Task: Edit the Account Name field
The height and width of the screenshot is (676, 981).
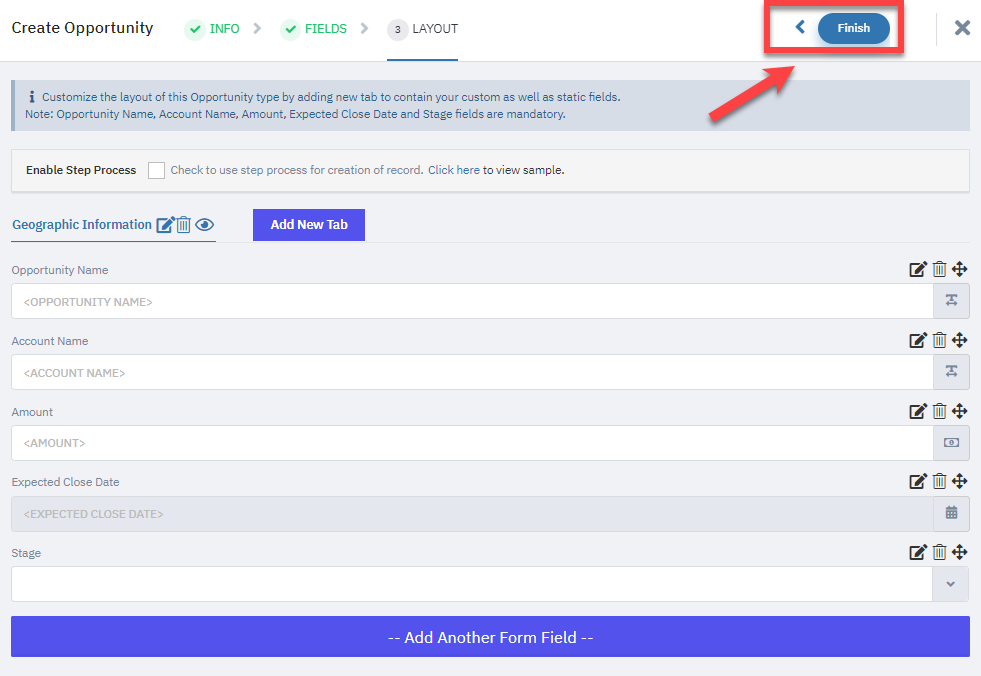Action: point(918,340)
